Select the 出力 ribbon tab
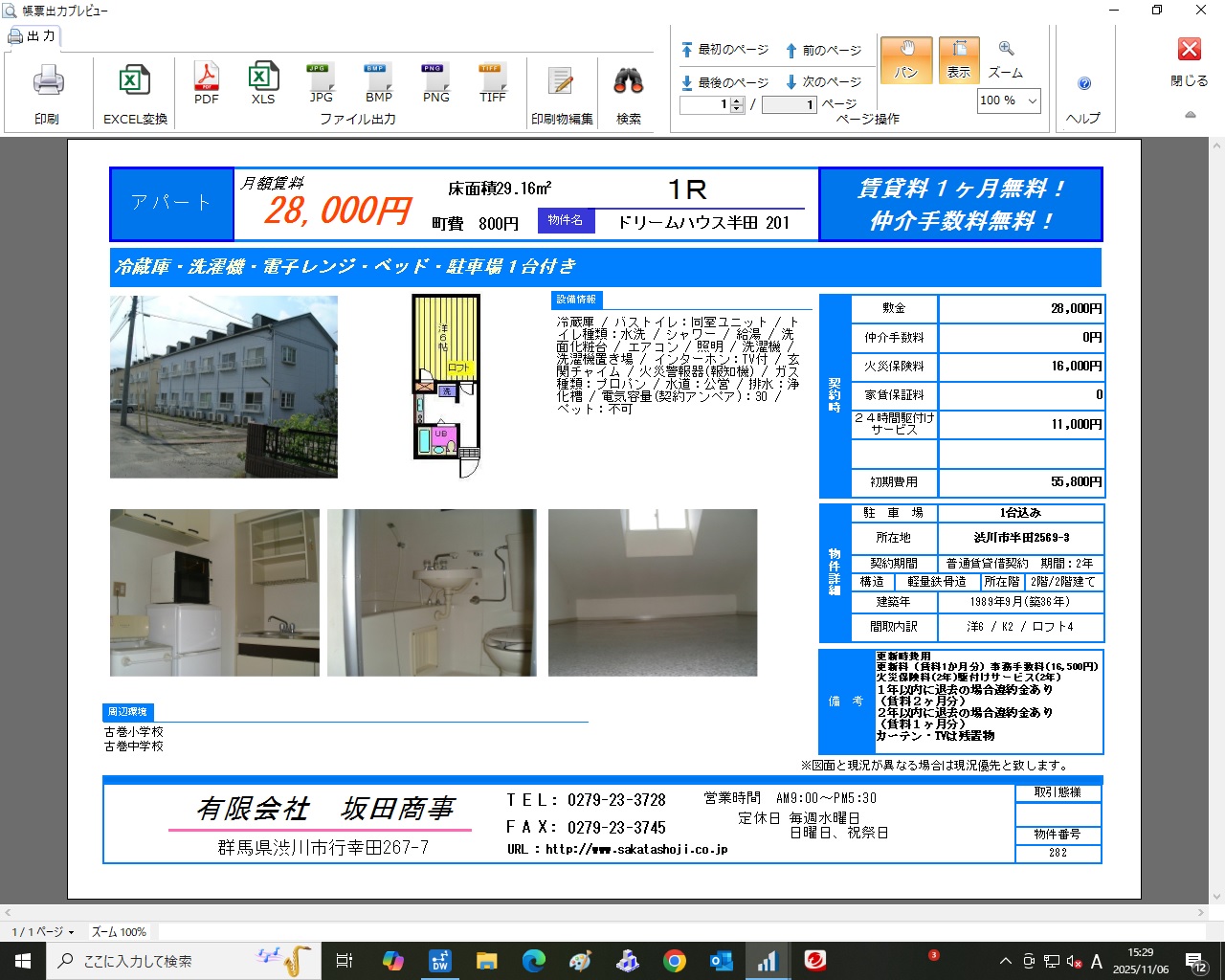1225x980 pixels. [x=34, y=36]
